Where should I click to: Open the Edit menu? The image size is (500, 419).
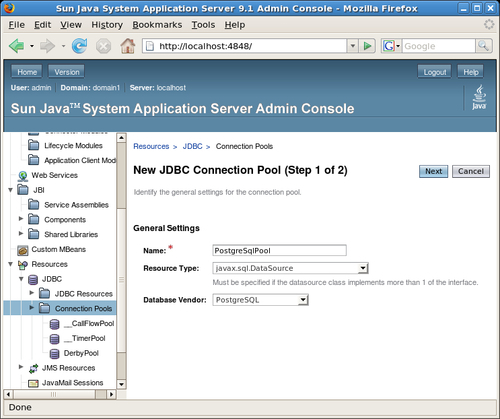click(42, 25)
